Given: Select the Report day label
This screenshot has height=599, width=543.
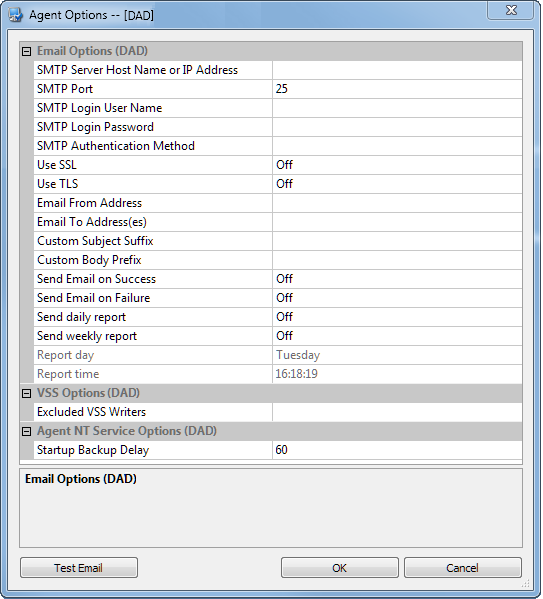Looking at the screenshot, I should click(x=65, y=355).
